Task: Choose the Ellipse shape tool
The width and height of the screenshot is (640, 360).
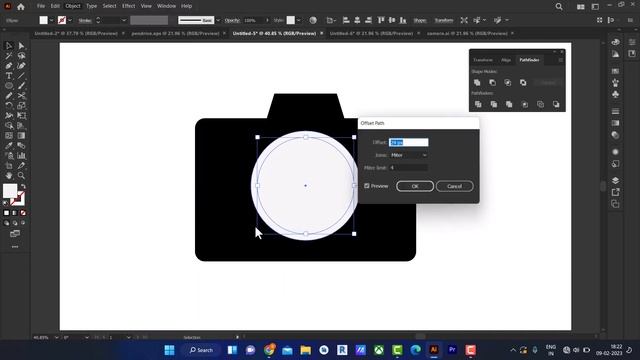Action: click(9, 86)
